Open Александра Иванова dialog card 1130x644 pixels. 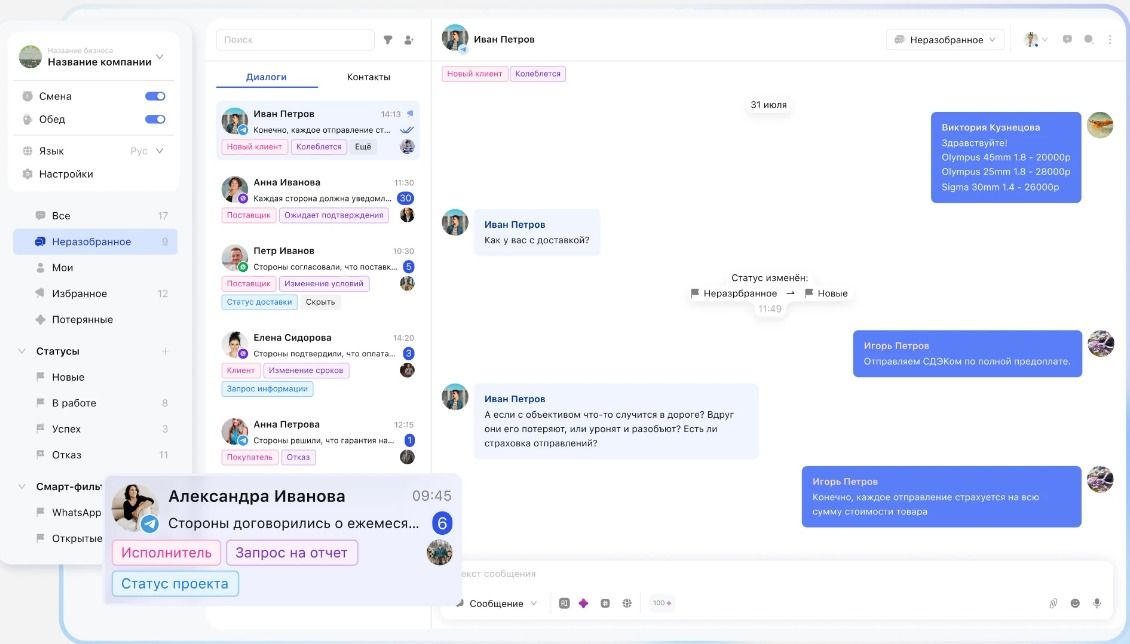(x=282, y=539)
